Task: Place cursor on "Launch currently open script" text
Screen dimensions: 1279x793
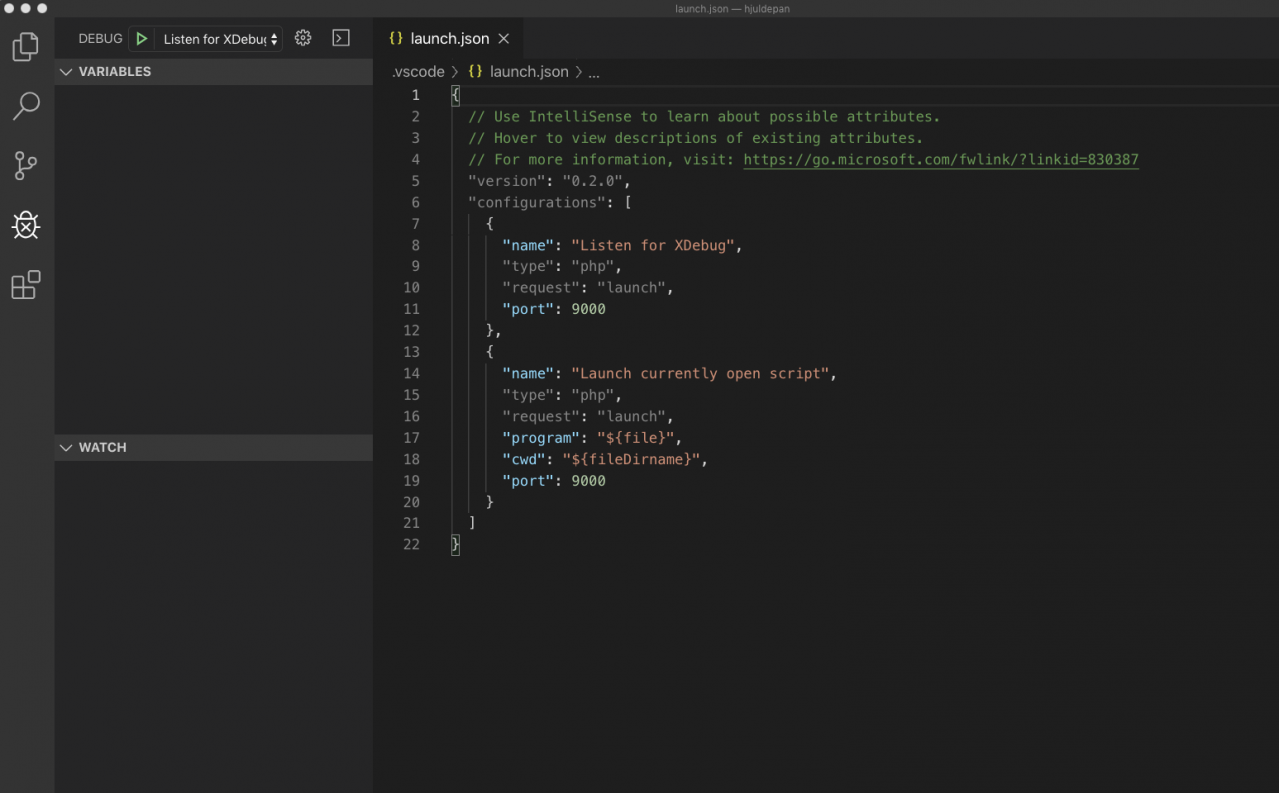Action: (700, 374)
